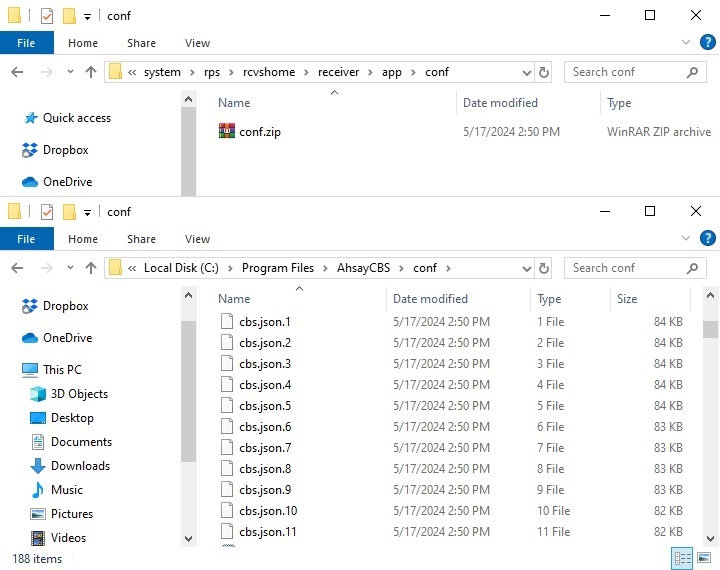Open Music note icon in sidebar

(38, 490)
